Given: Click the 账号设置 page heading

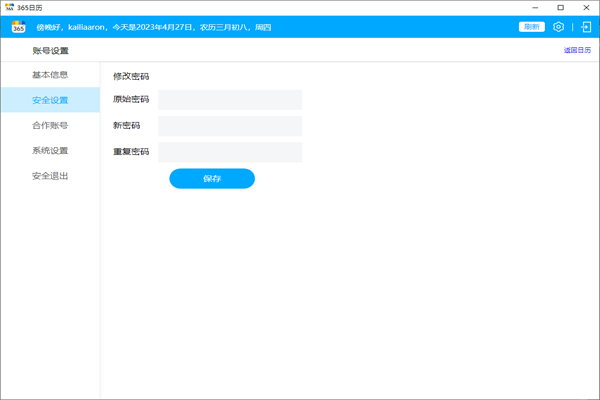Looking at the screenshot, I should pyautogui.click(x=51, y=50).
